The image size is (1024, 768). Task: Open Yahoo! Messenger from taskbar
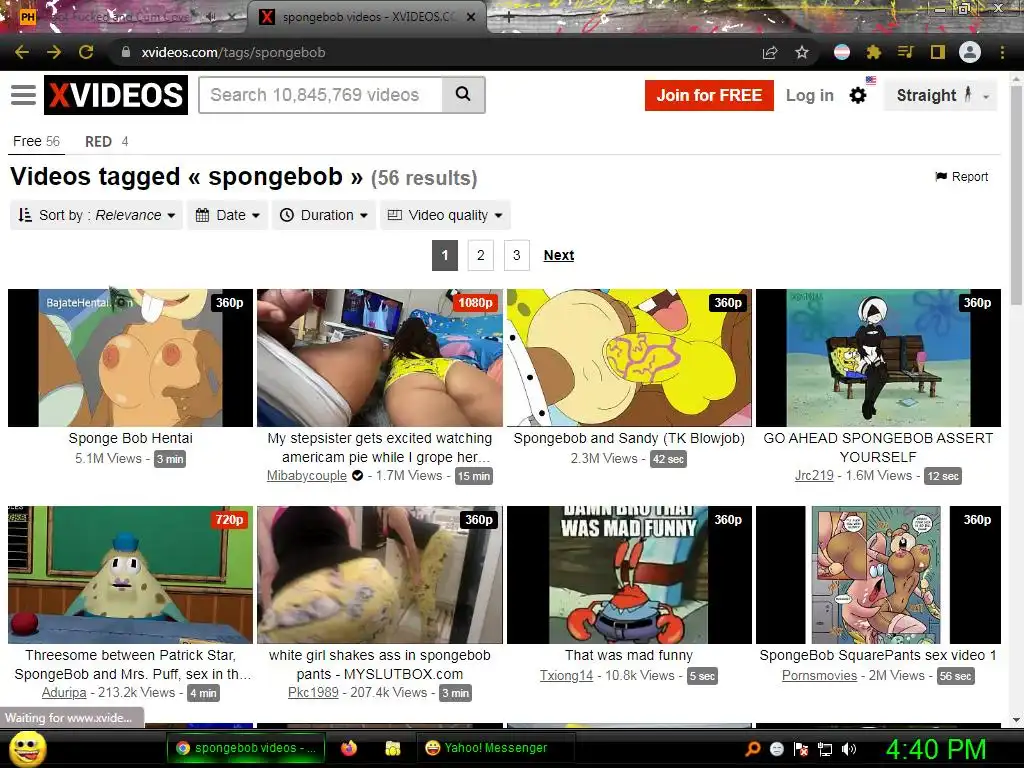[x=495, y=748]
